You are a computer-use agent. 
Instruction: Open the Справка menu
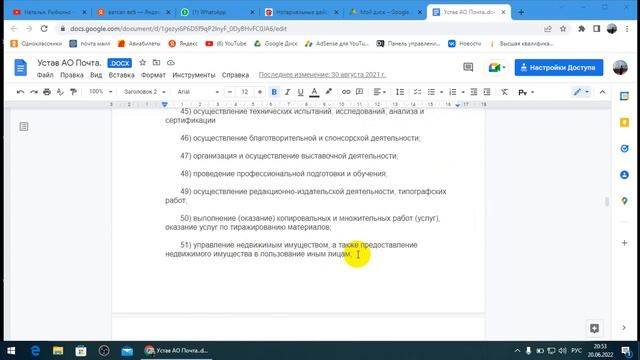[x=236, y=75]
